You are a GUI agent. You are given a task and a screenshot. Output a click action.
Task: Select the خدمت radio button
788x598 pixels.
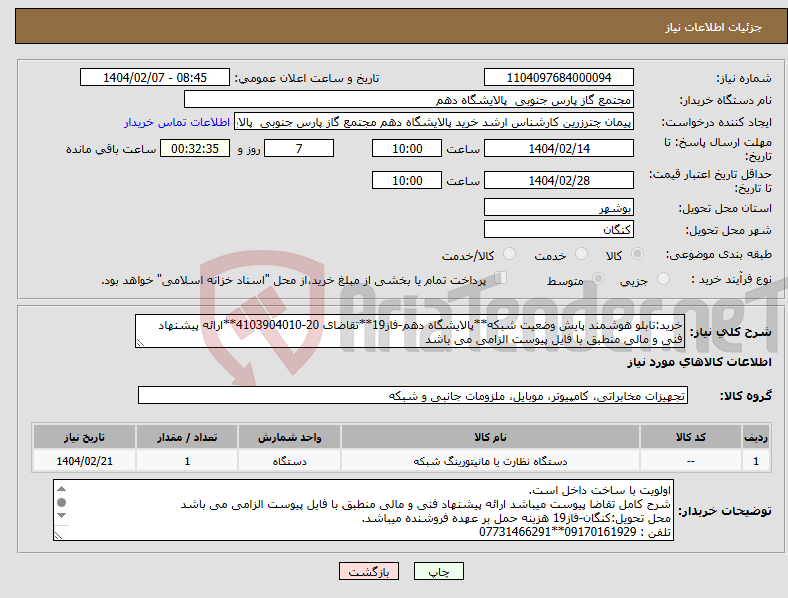[x=581, y=254]
